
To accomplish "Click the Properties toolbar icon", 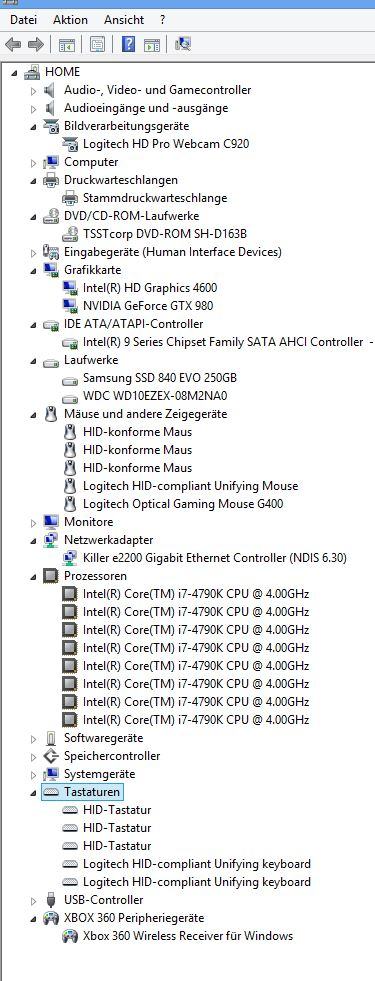I will [x=97, y=44].
